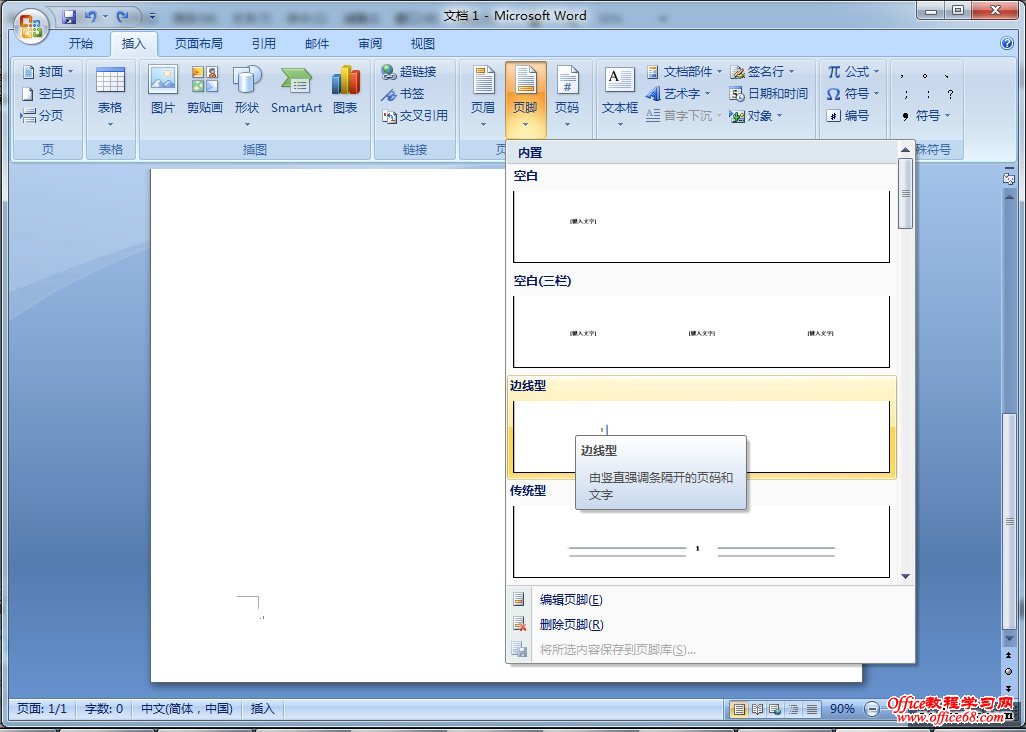Toggle insert/overtype mode (插入) in status bar
The image size is (1026, 732).
click(262, 709)
